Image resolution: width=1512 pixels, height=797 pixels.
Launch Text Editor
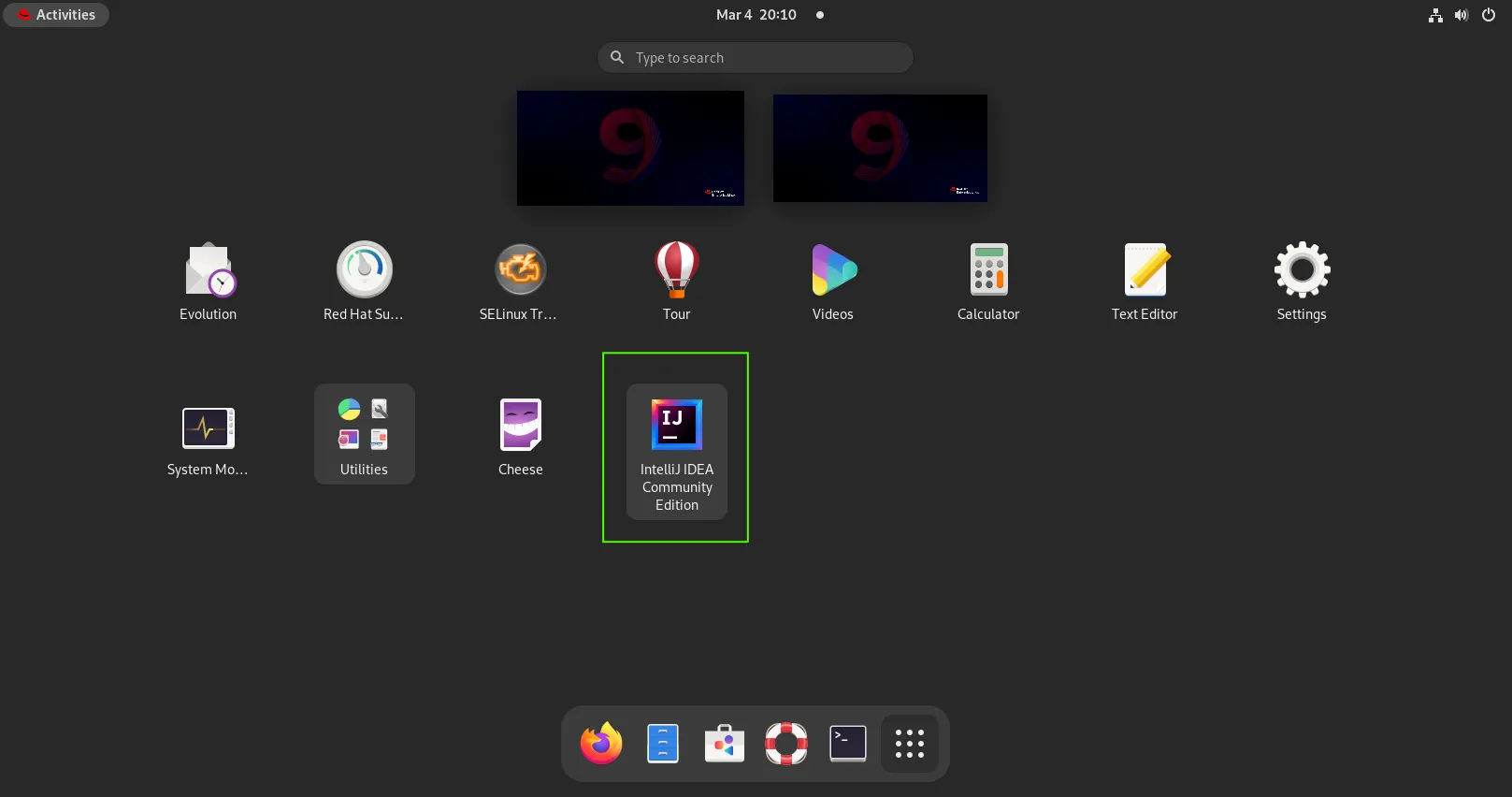[1145, 281]
